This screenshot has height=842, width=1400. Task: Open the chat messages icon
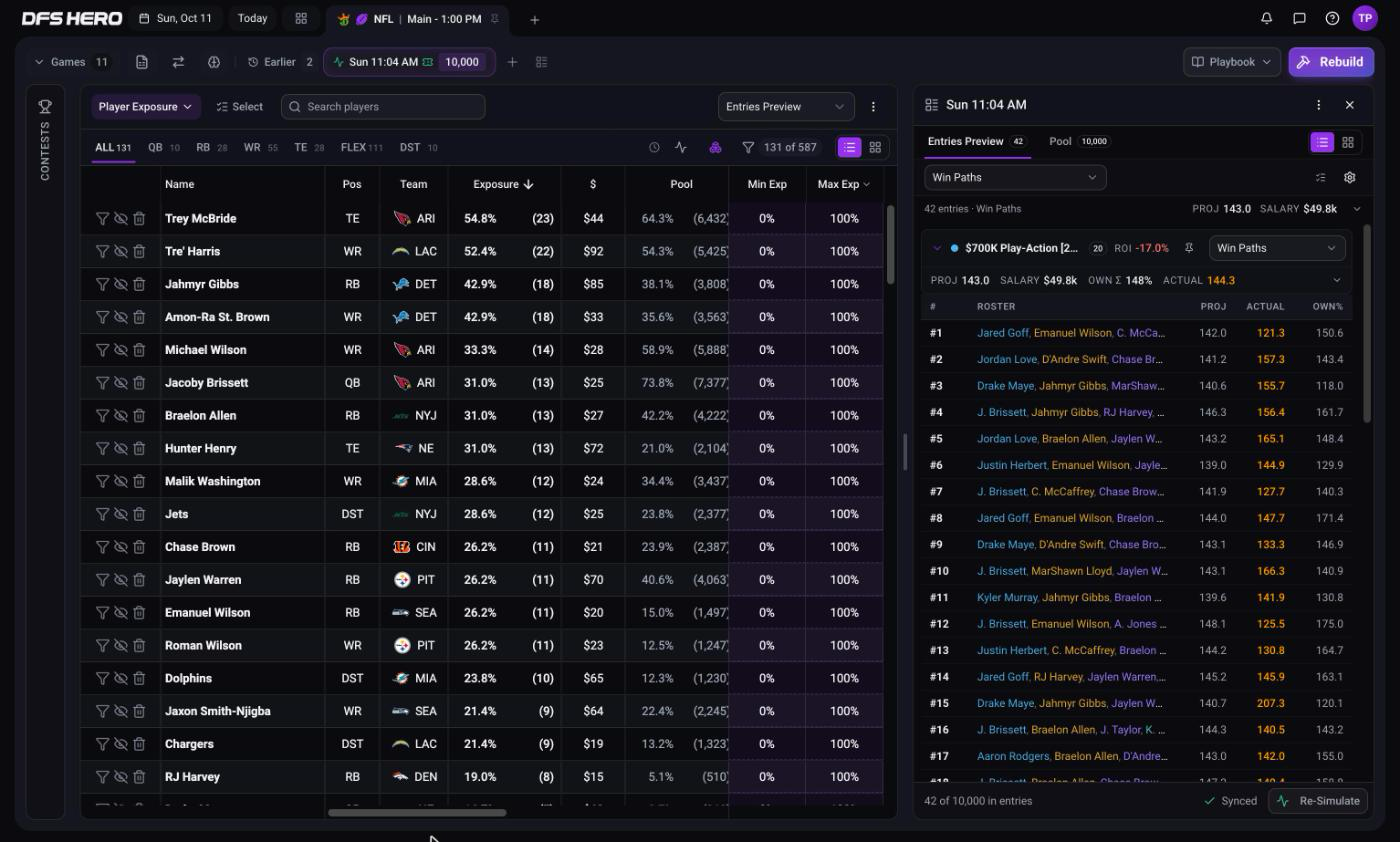click(x=1299, y=18)
